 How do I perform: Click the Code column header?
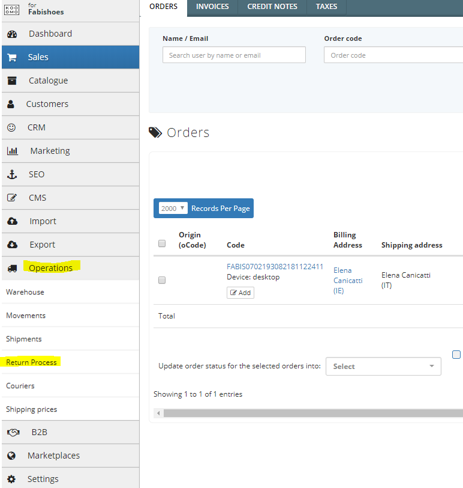(235, 245)
